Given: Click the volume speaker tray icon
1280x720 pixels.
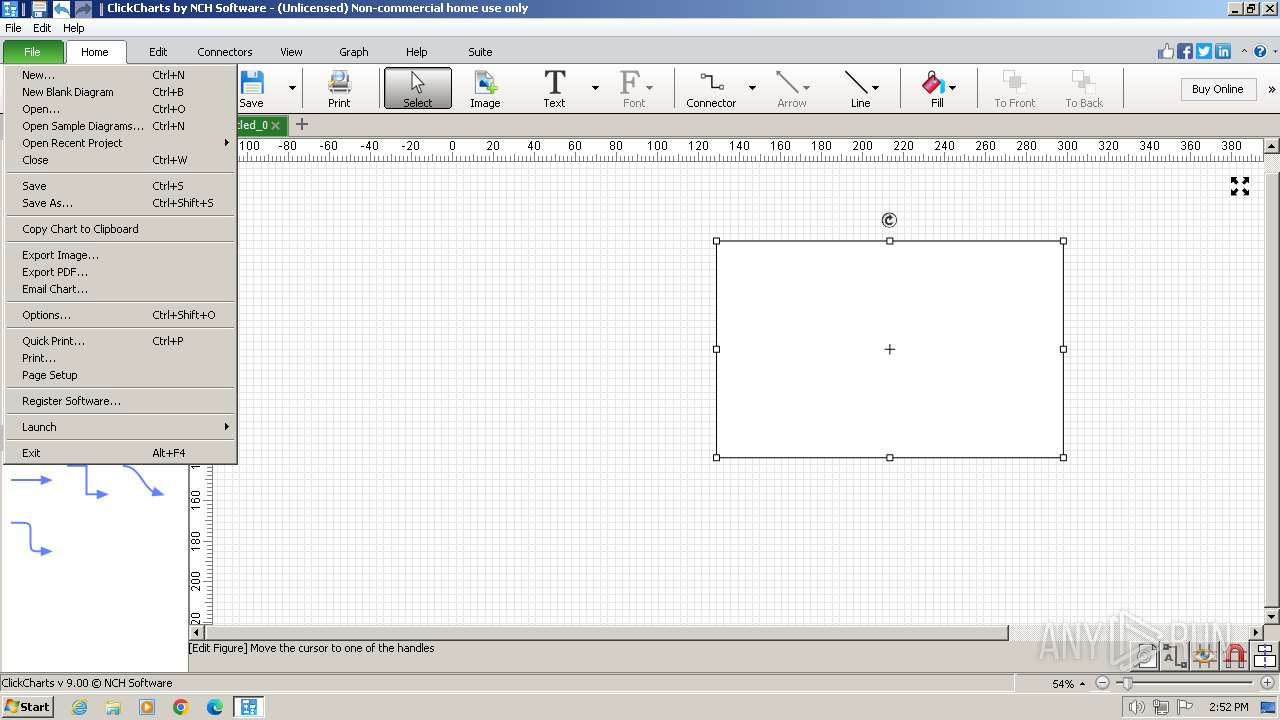Looking at the screenshot, I should point(1137,707).
